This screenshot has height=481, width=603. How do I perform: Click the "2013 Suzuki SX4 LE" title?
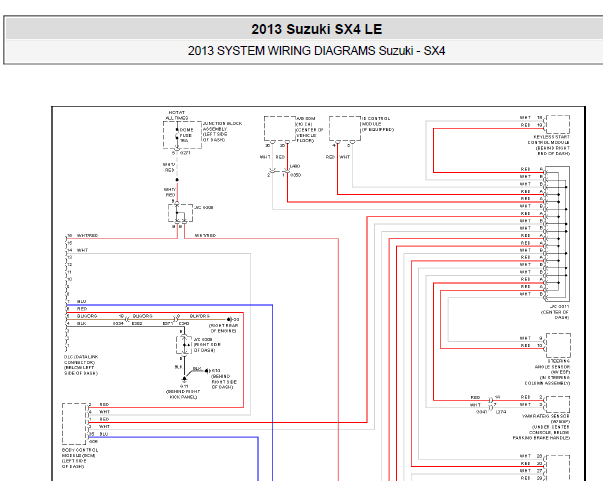tap(316, 29)
